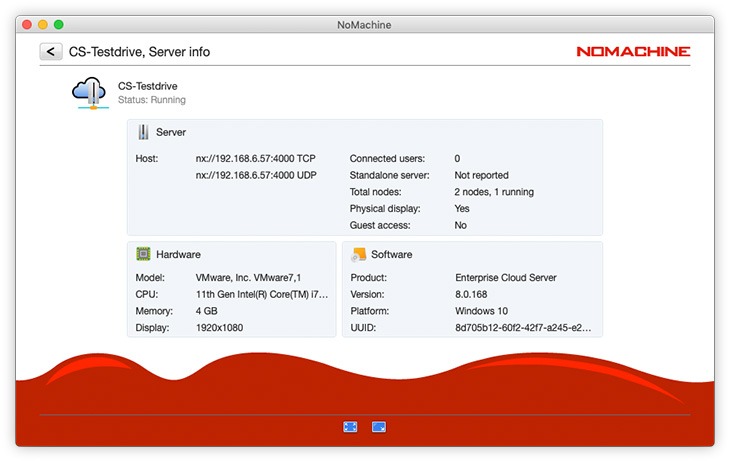Image resolution: width=730 pixels, height=461 pixels.
Task: Click the Display 1920x1080 value
Action: pyautogui.click(x=219, y=327)
